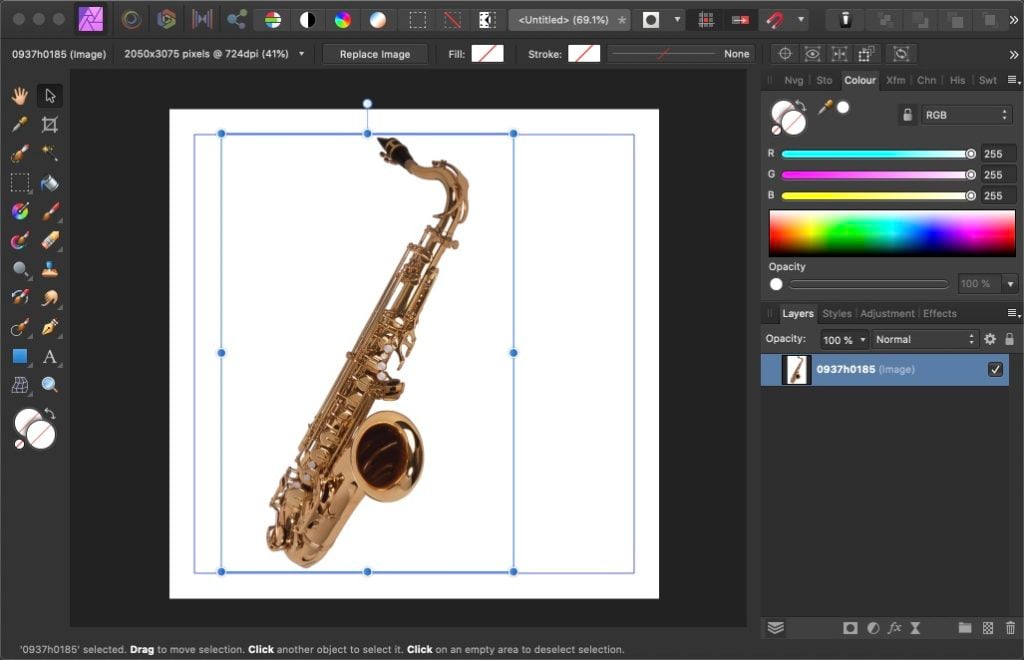Toggle visibility checkbox of layer 0937h0185
Screen dimensions: 1024x660
pyautogui.click(x=996, y=370)
